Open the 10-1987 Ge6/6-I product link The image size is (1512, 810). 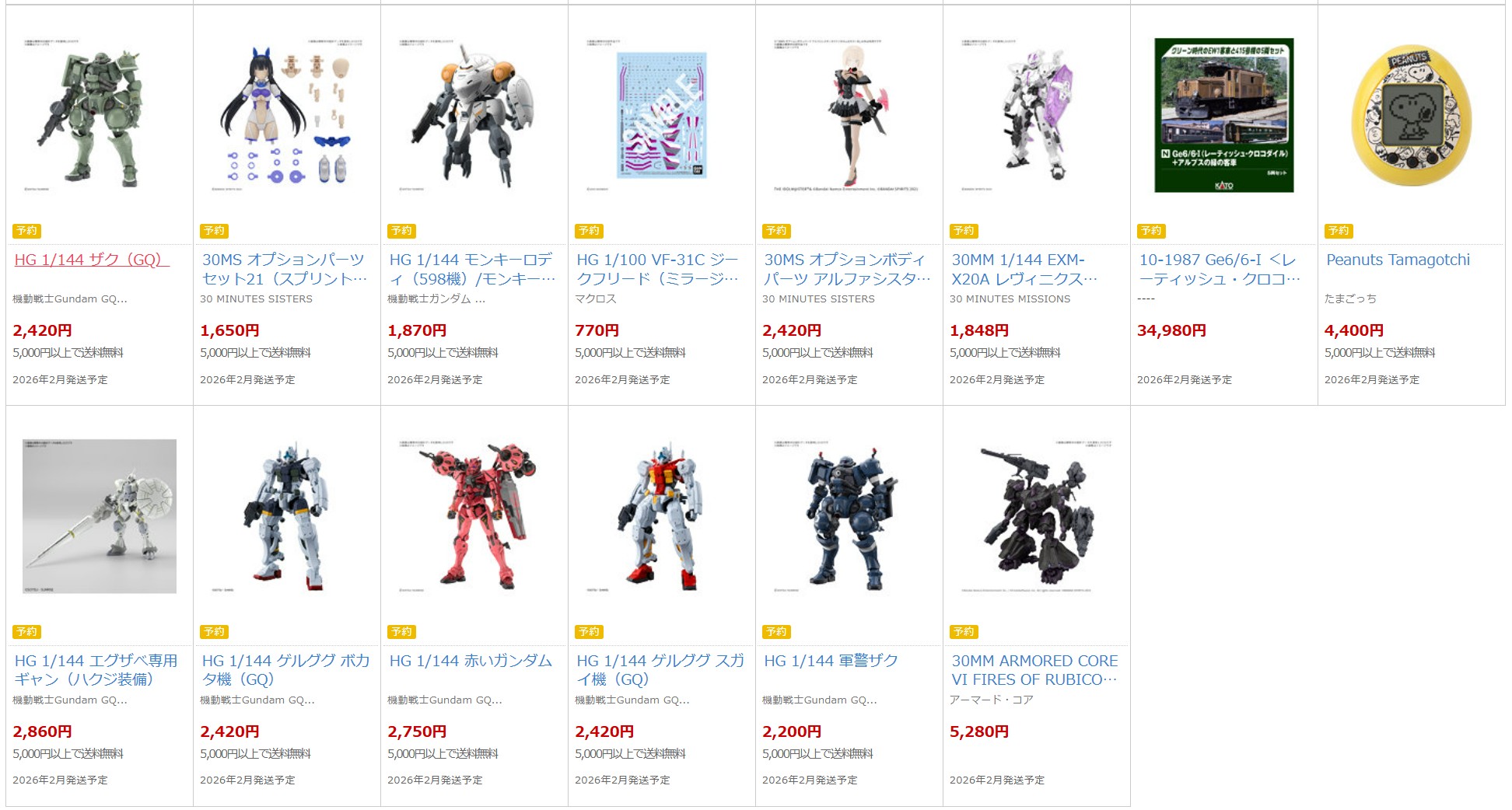1219,269
